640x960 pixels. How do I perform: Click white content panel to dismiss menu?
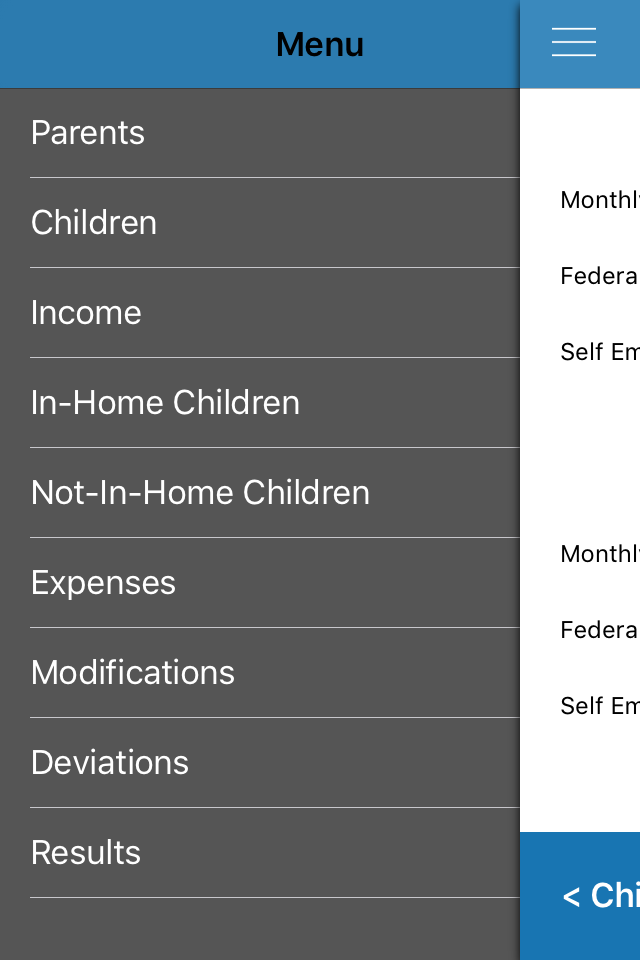pyautogui.click(x=580, y=453)
